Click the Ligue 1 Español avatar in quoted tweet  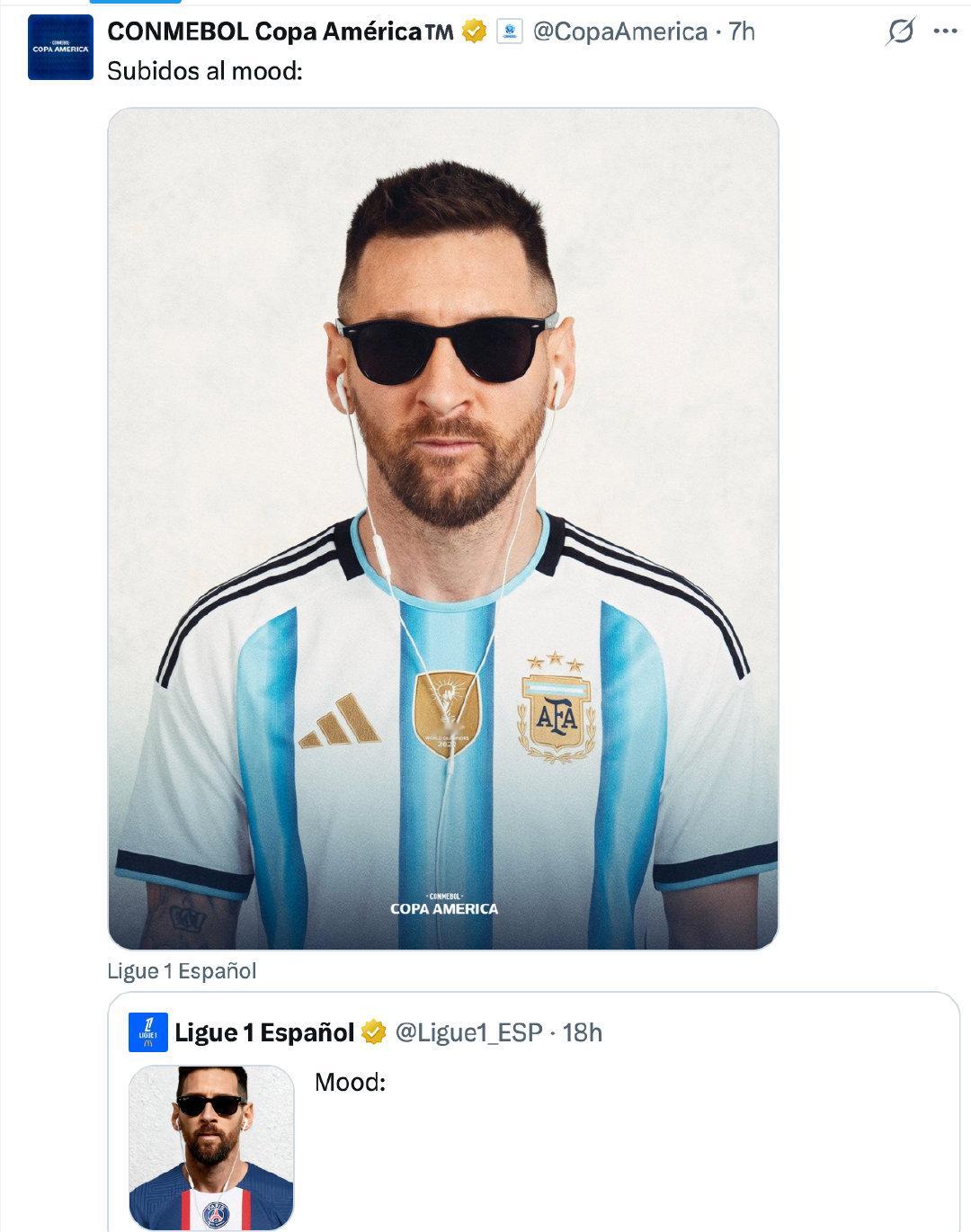tap(148, 1032)
